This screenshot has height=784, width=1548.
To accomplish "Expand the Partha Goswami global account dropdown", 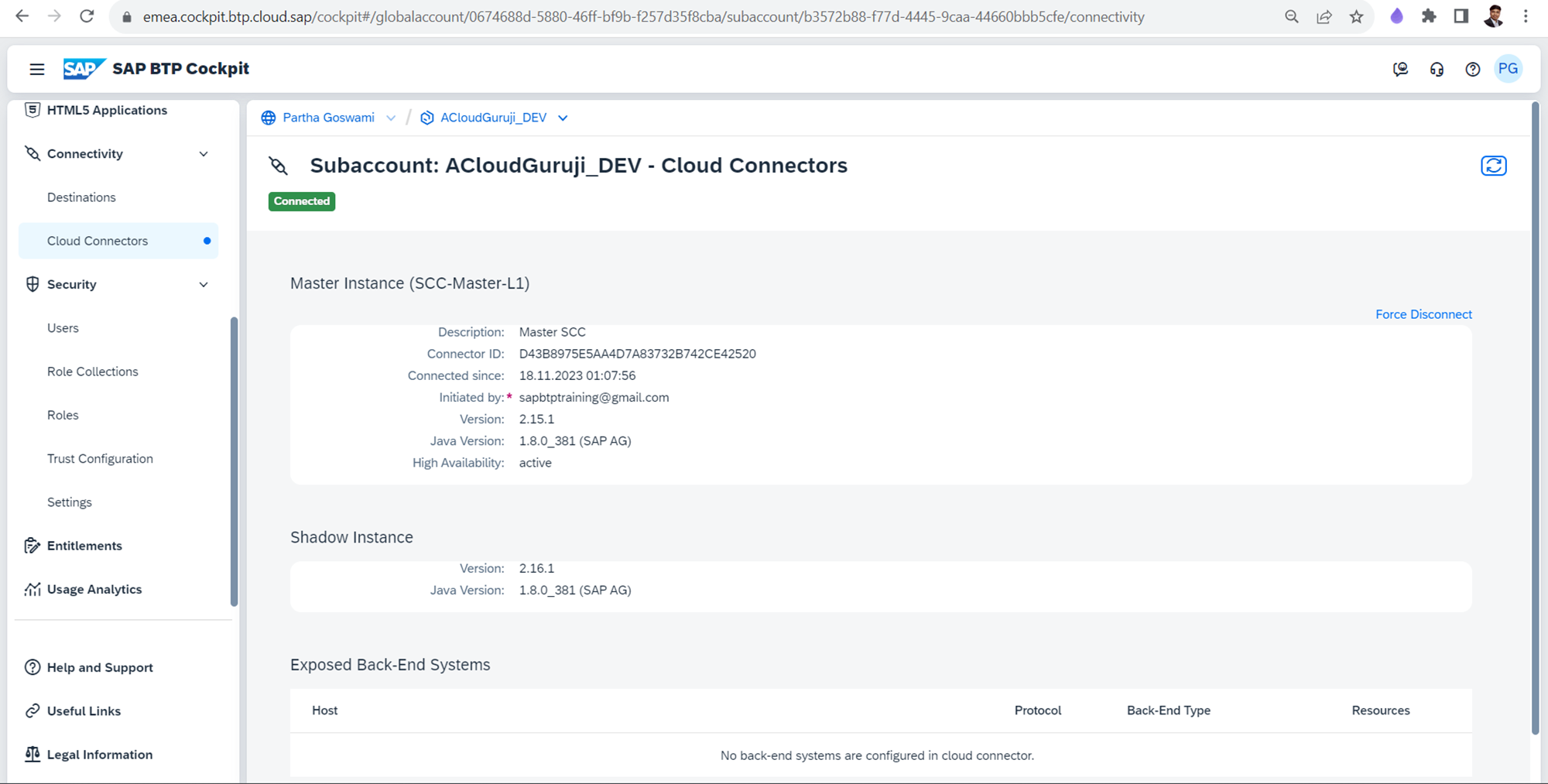I will pos(391,118).
